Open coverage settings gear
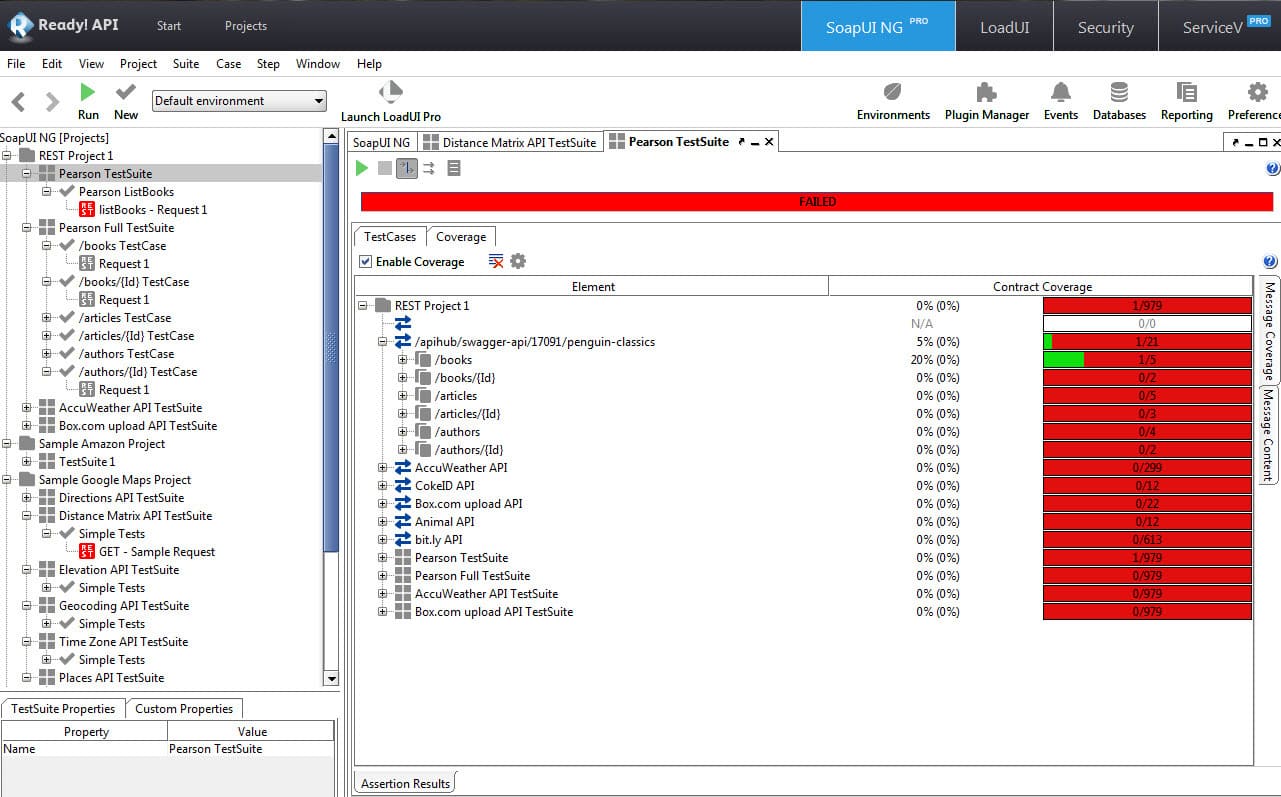 [518, 261]
